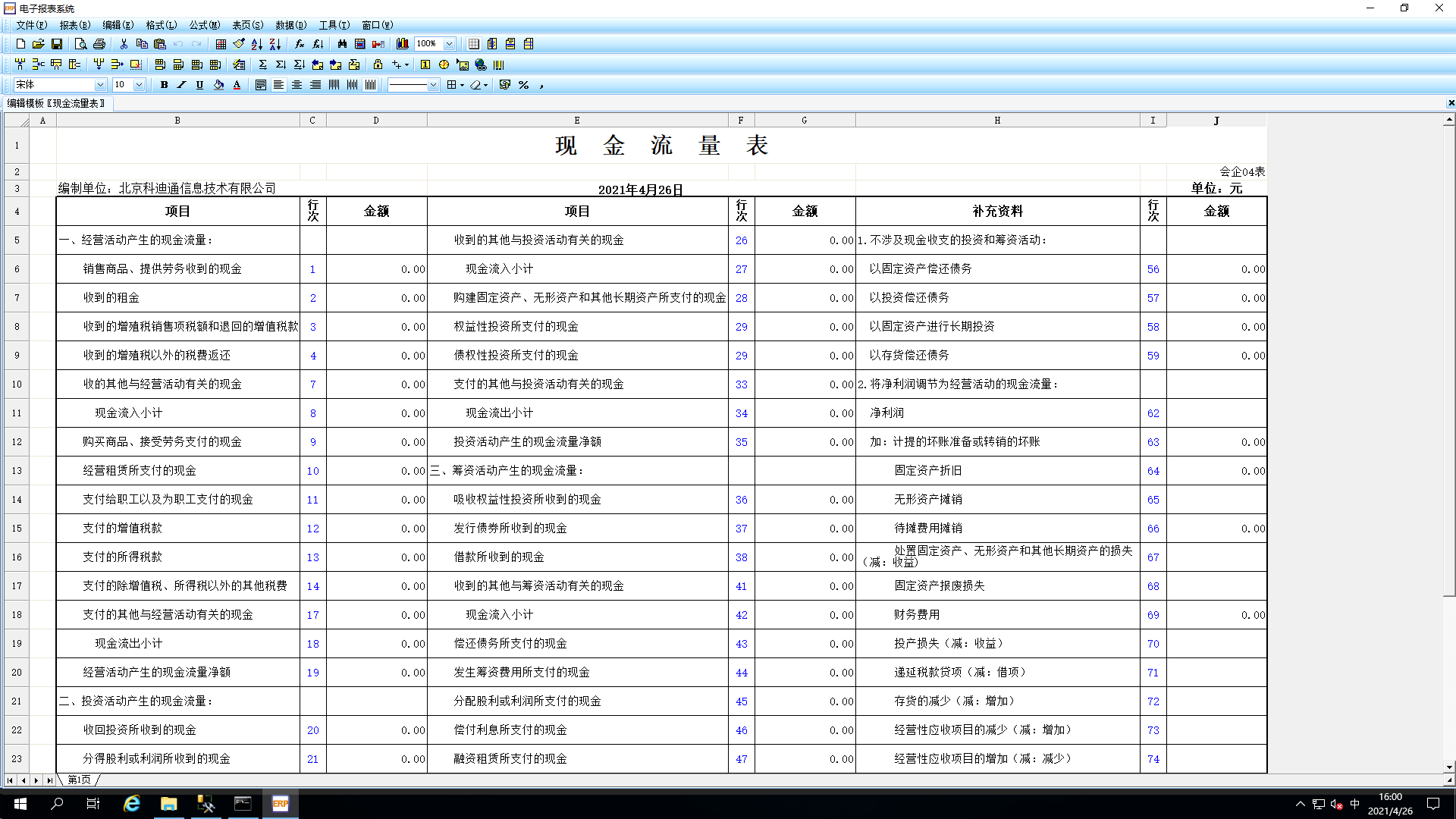Open the 数据(D) menu
The height and width of the screenshot is (819, 1456).
[290, 25]
